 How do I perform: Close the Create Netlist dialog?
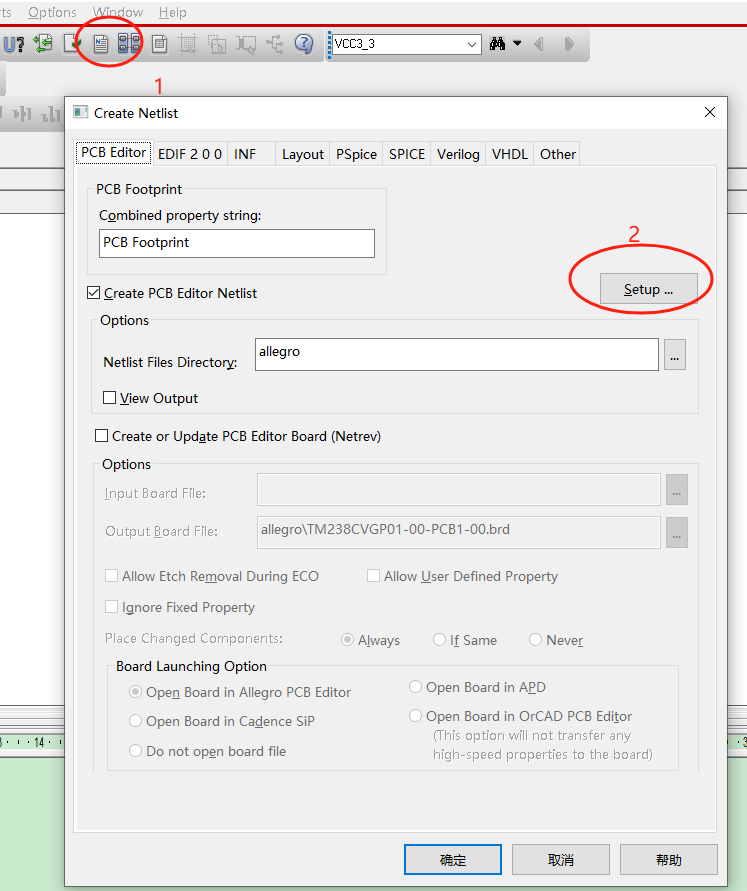pyautogui.click(x=710, y=112)
